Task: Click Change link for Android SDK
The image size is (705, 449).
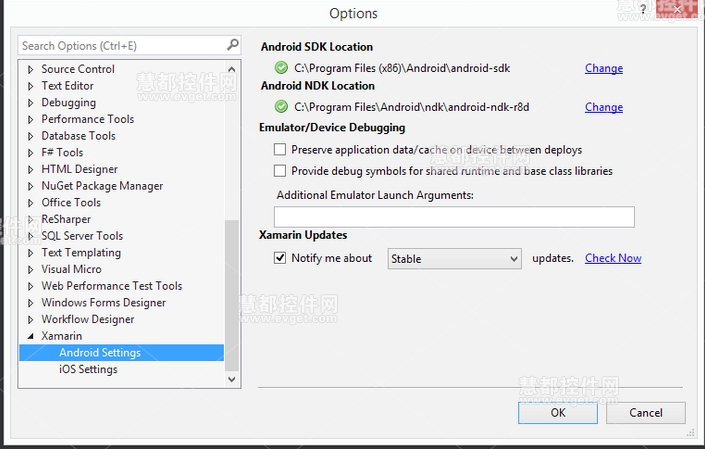Action: pos(604,68)
